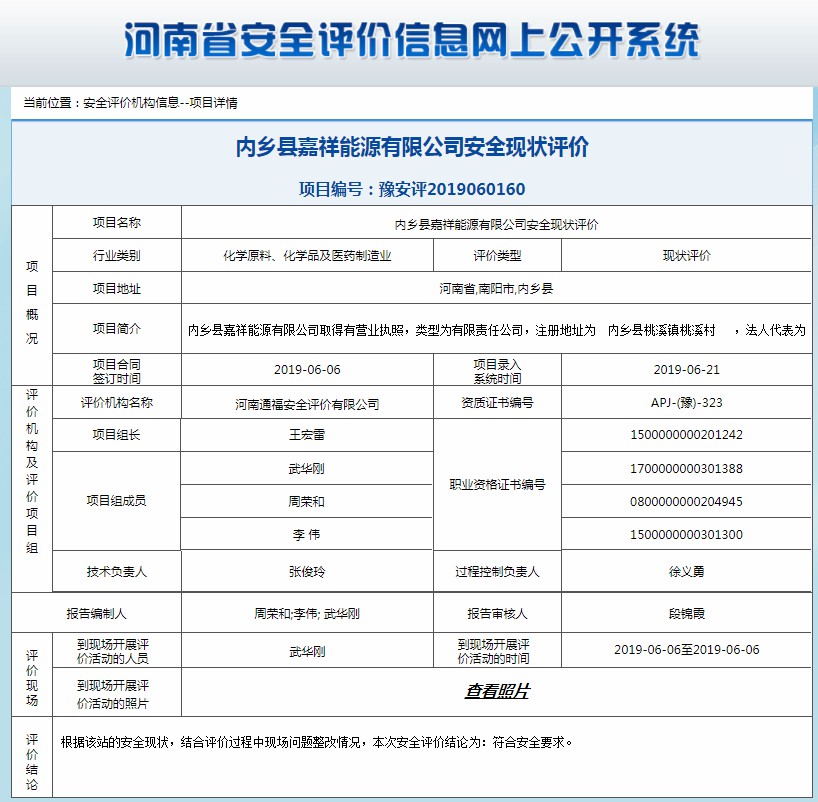818x802 pixels.
Task: Click the 项目名称 label cell
Action: pyautogui.click(x=117, y=223)
